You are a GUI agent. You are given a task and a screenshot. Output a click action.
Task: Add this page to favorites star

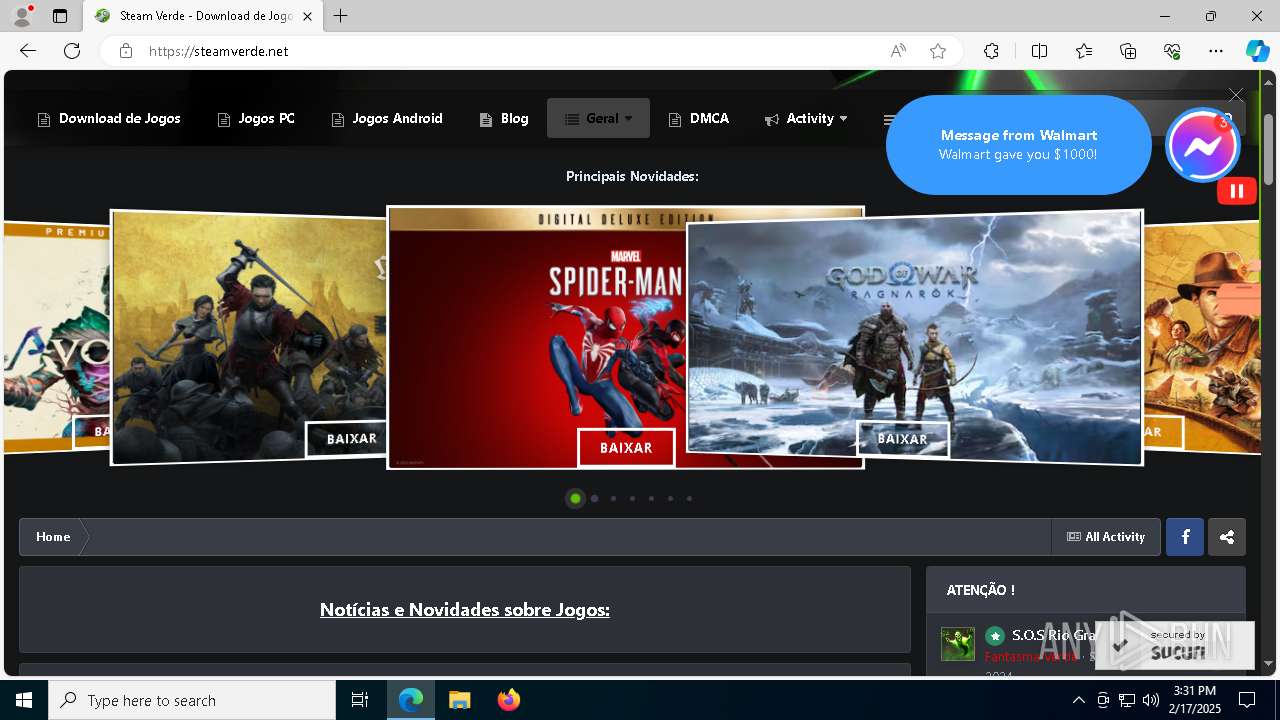tap(938, 51)
